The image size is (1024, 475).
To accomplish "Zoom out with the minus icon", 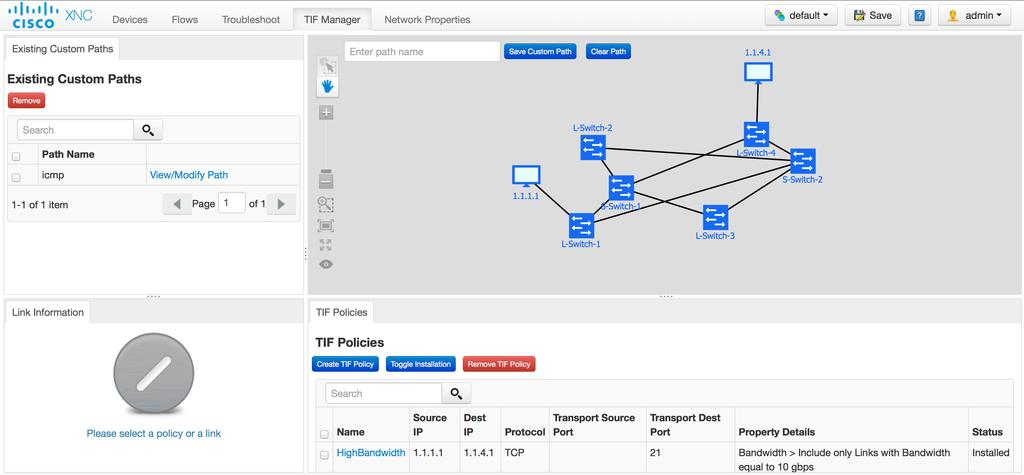I will [x=327, y=182].
